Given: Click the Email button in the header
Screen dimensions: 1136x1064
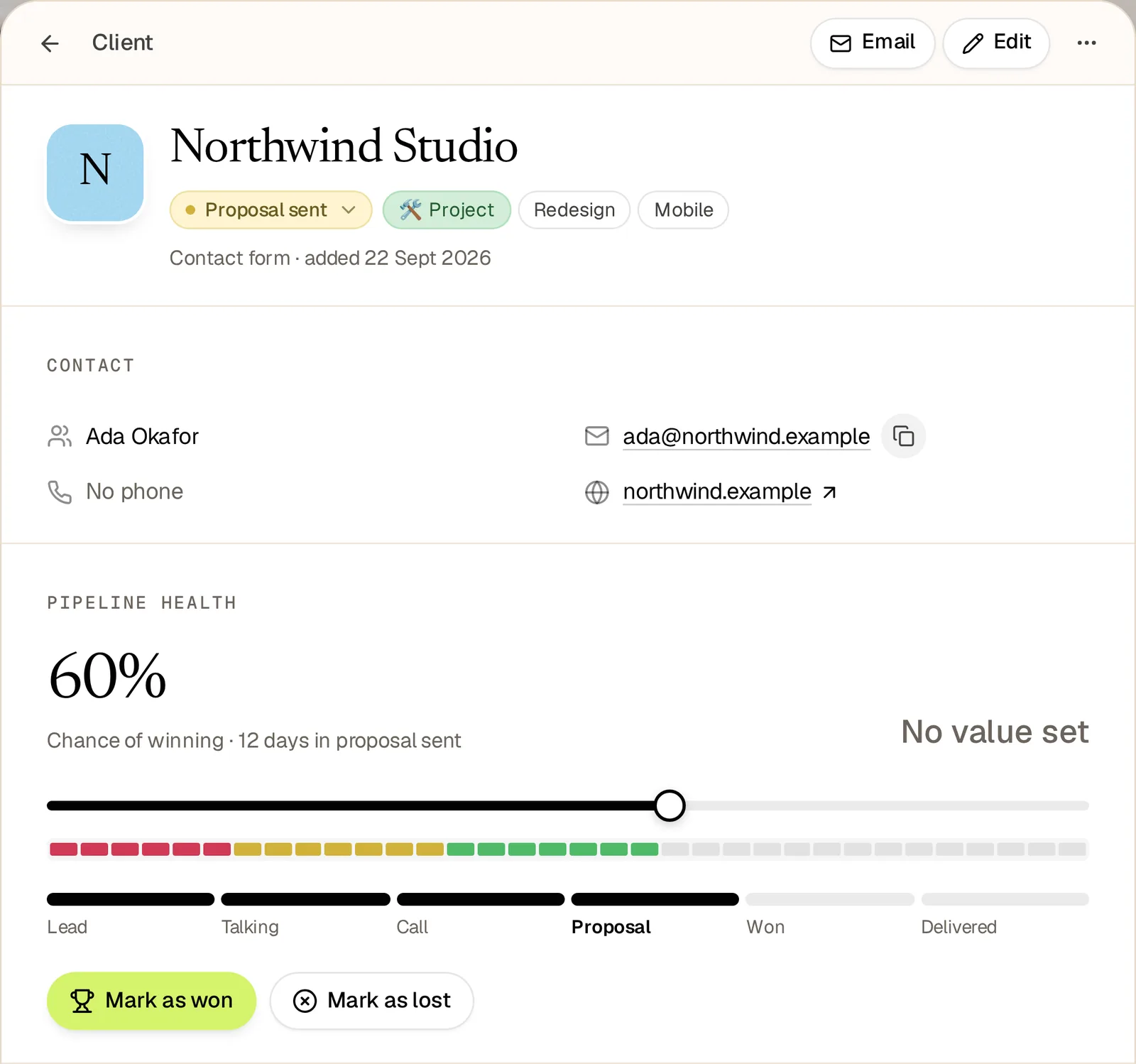Looking at the screenshot, I should [873, 43].
